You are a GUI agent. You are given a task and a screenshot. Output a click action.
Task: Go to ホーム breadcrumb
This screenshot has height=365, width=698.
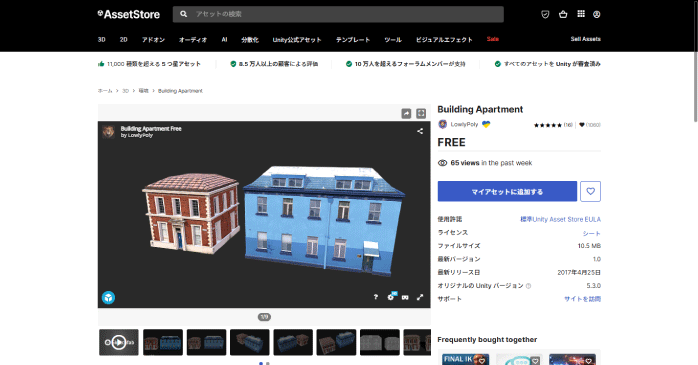click(x=105, y=91)
